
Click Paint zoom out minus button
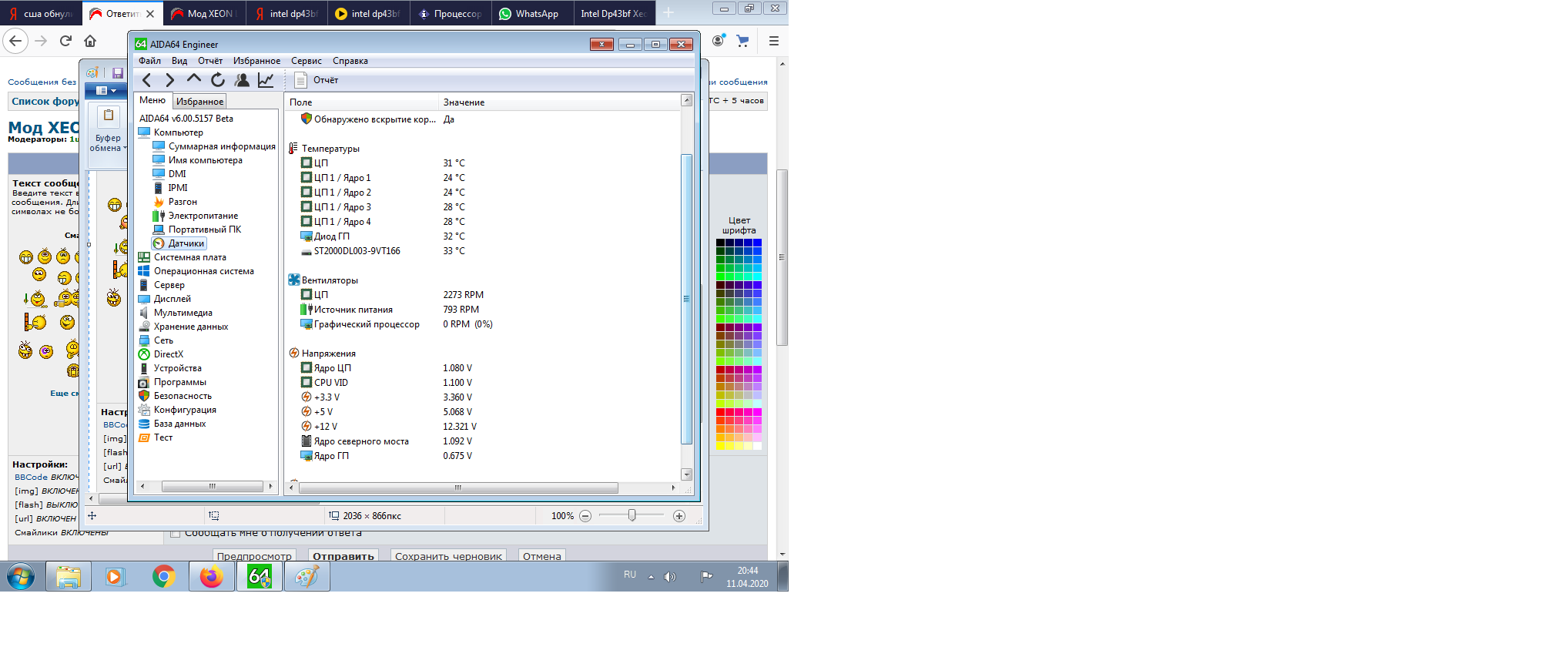[585, 516]
